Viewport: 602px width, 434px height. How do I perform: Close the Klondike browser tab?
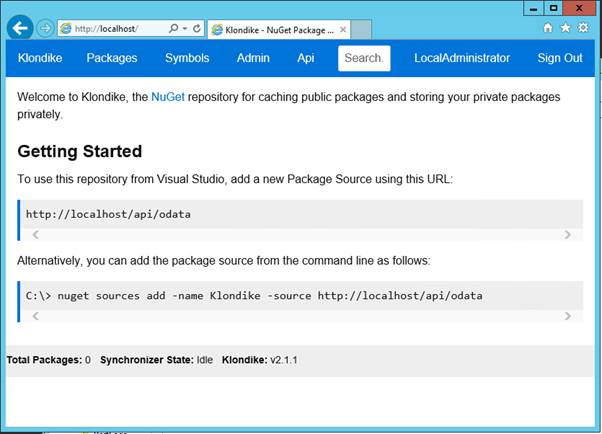tap(343, 30)
